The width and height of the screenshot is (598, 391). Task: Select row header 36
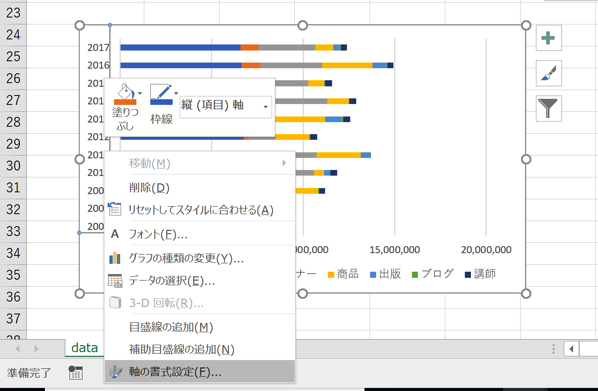tap(13, 297)
